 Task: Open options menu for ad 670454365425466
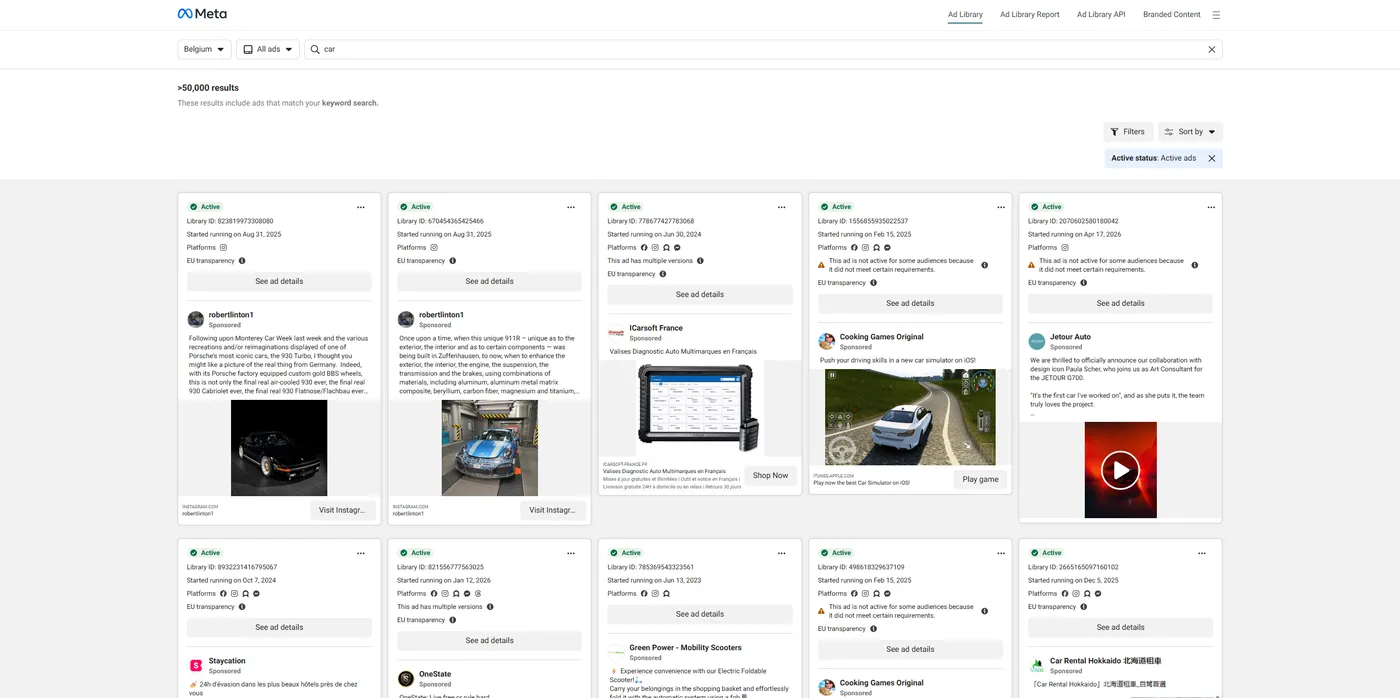pyautogui.click(x=571, y=207)
